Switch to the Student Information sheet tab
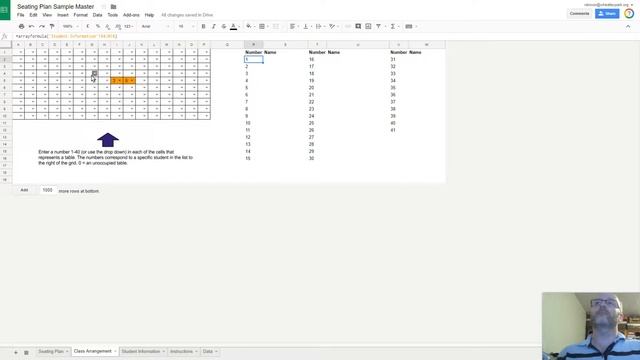The height and width of the screenshot is (360, 640). coord(141,351)
